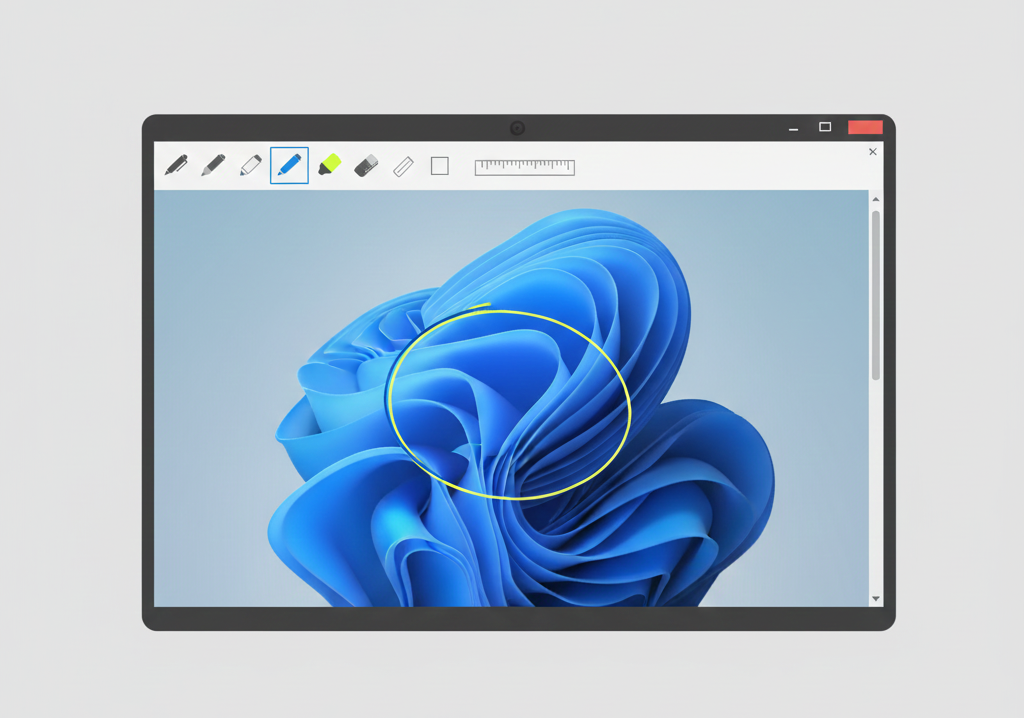Click the webcam dot on the top bezel
Viewport: 1024px width, 718px height.
pyautogui.click(x=518, y=127)
